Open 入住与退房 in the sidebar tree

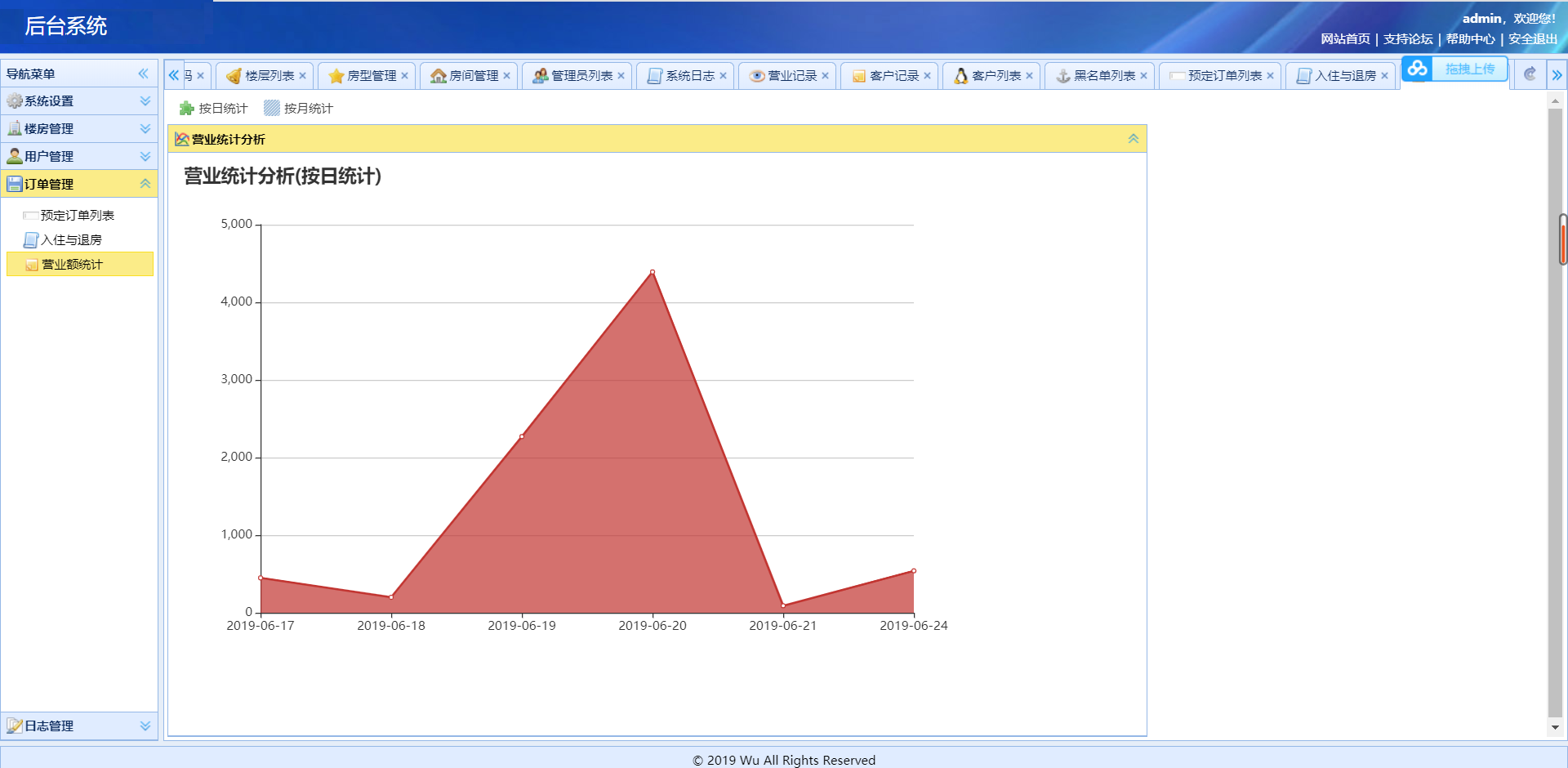(x=71, y=240)
